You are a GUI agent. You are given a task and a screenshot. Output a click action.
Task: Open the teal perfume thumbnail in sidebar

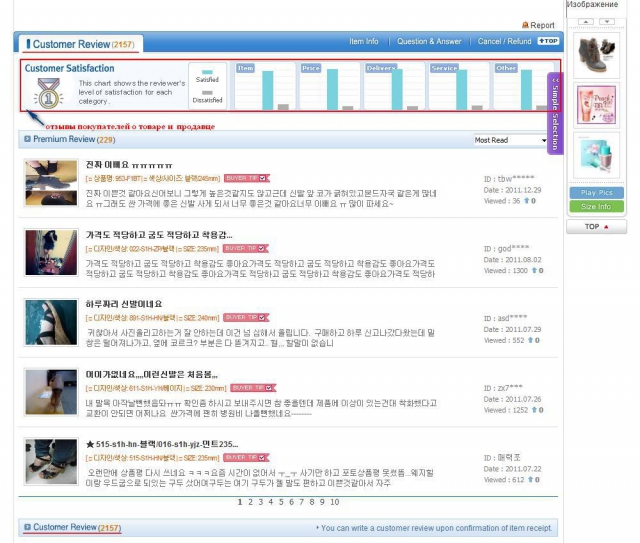point(596,155)
